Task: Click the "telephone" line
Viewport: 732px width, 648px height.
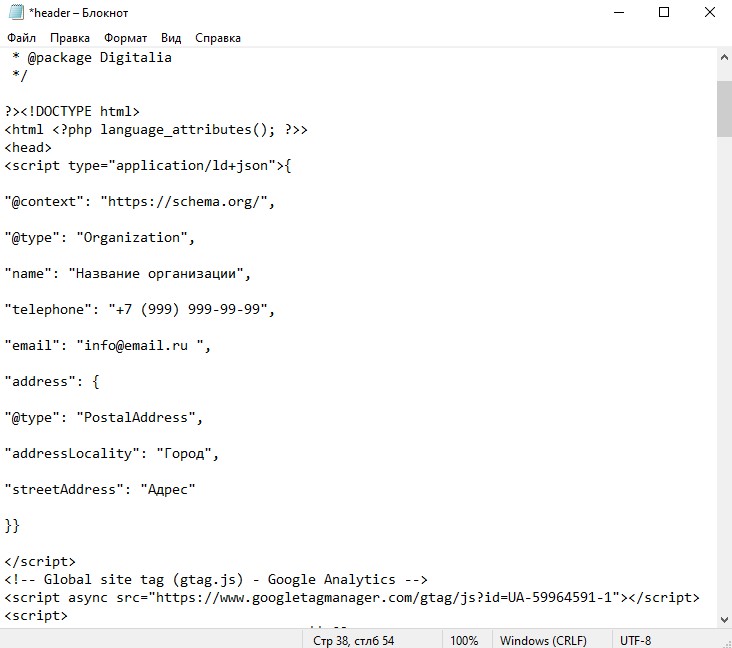Action: click(x=140, y=310)
